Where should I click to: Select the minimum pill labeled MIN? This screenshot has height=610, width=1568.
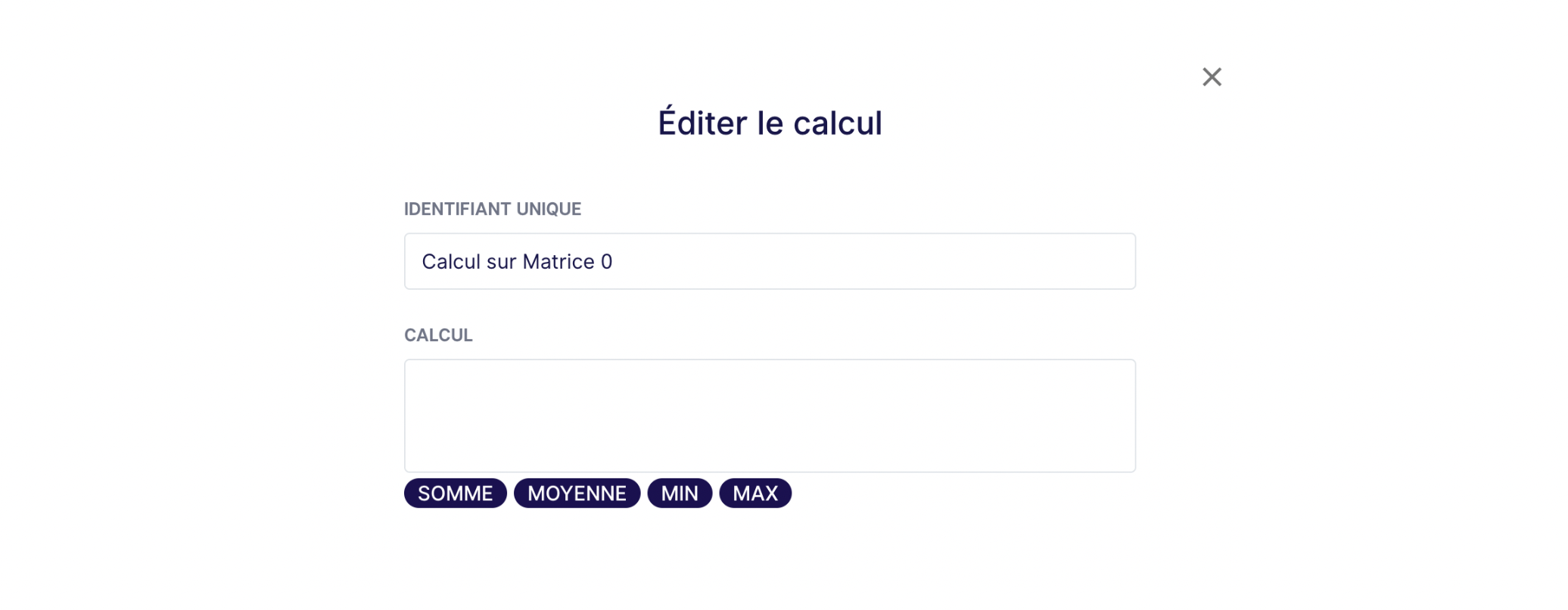click(680, 493)
